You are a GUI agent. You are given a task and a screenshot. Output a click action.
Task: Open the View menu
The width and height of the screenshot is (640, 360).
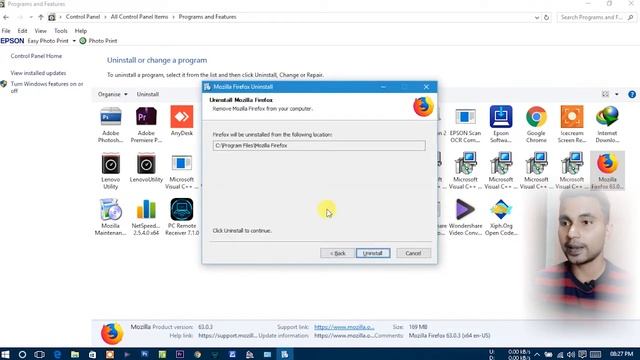(x=40, y=31)
